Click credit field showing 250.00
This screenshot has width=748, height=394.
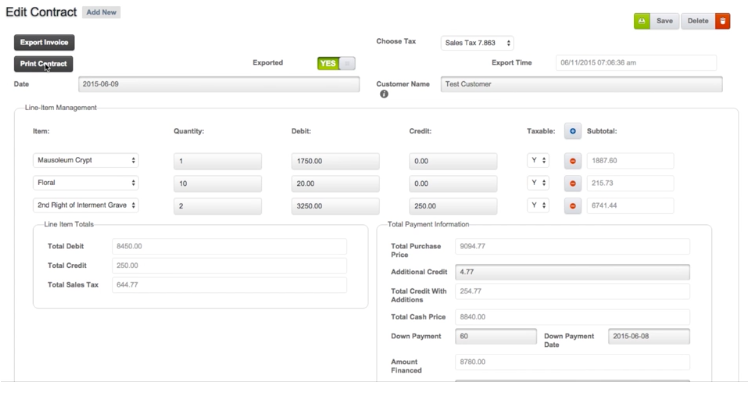tap(453, 206)
